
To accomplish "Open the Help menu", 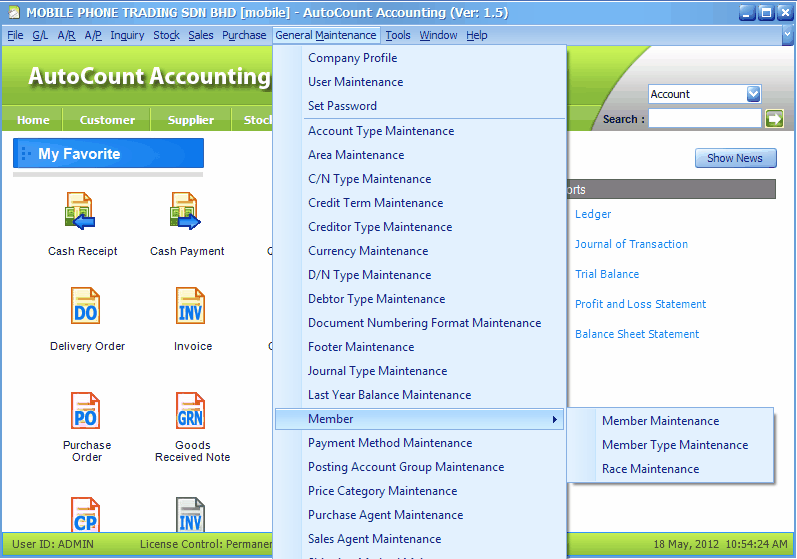I will [477, 35].
